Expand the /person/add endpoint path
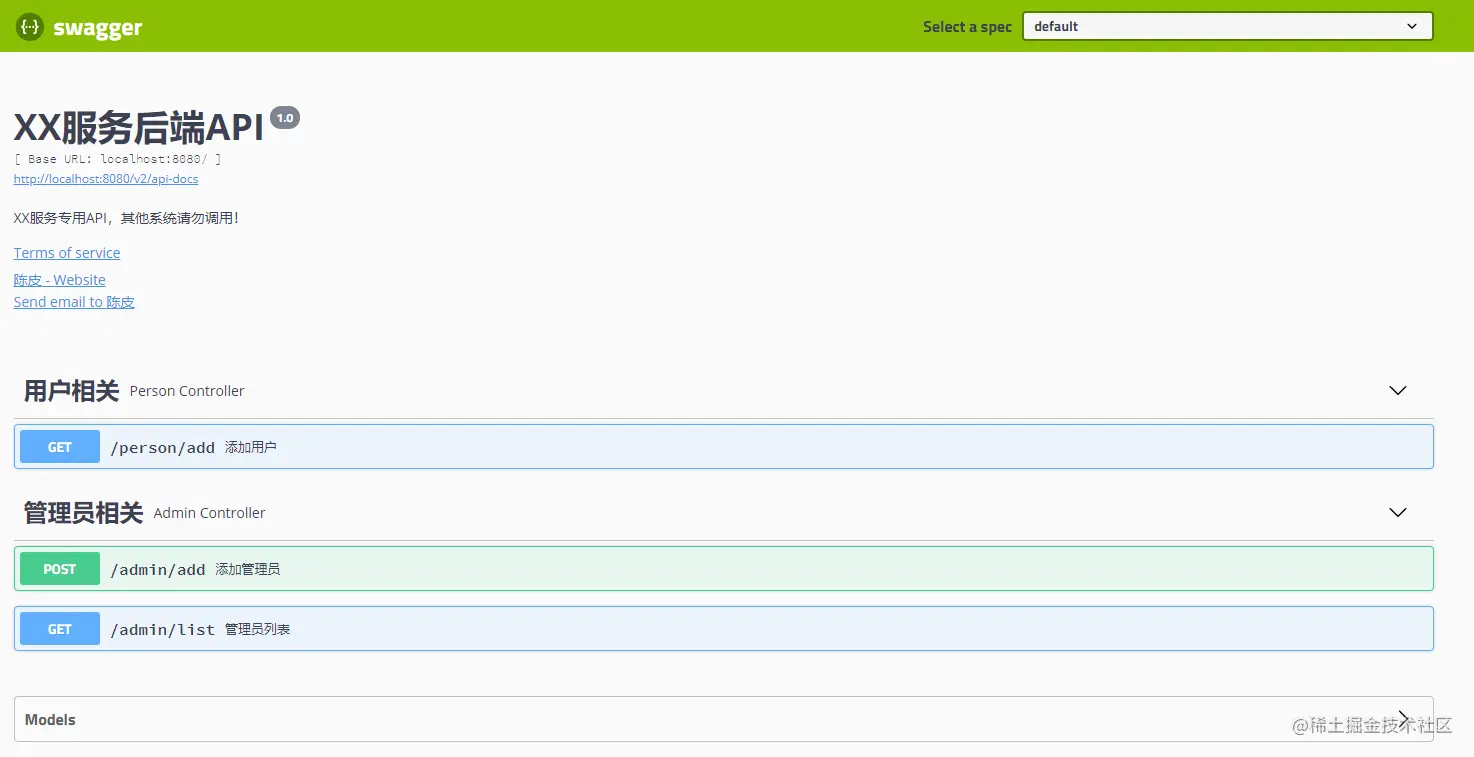1474x757 pixels. [162, 447]
